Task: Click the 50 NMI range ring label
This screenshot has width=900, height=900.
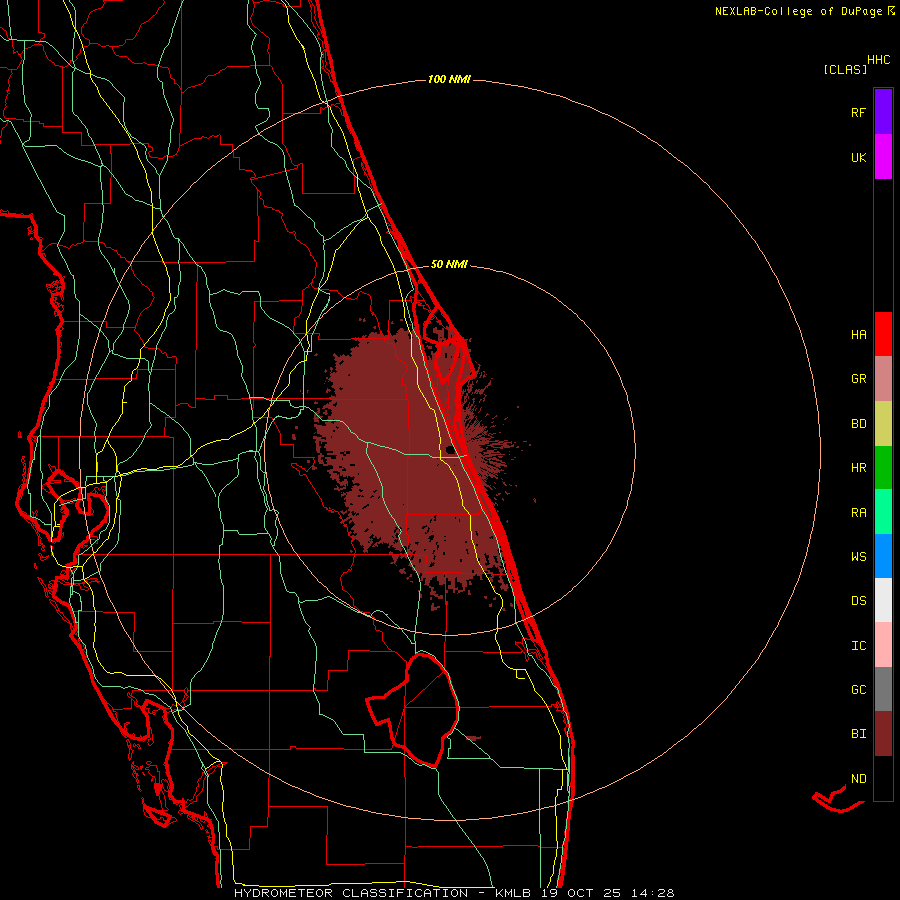Action: click(x=449, y=264)
